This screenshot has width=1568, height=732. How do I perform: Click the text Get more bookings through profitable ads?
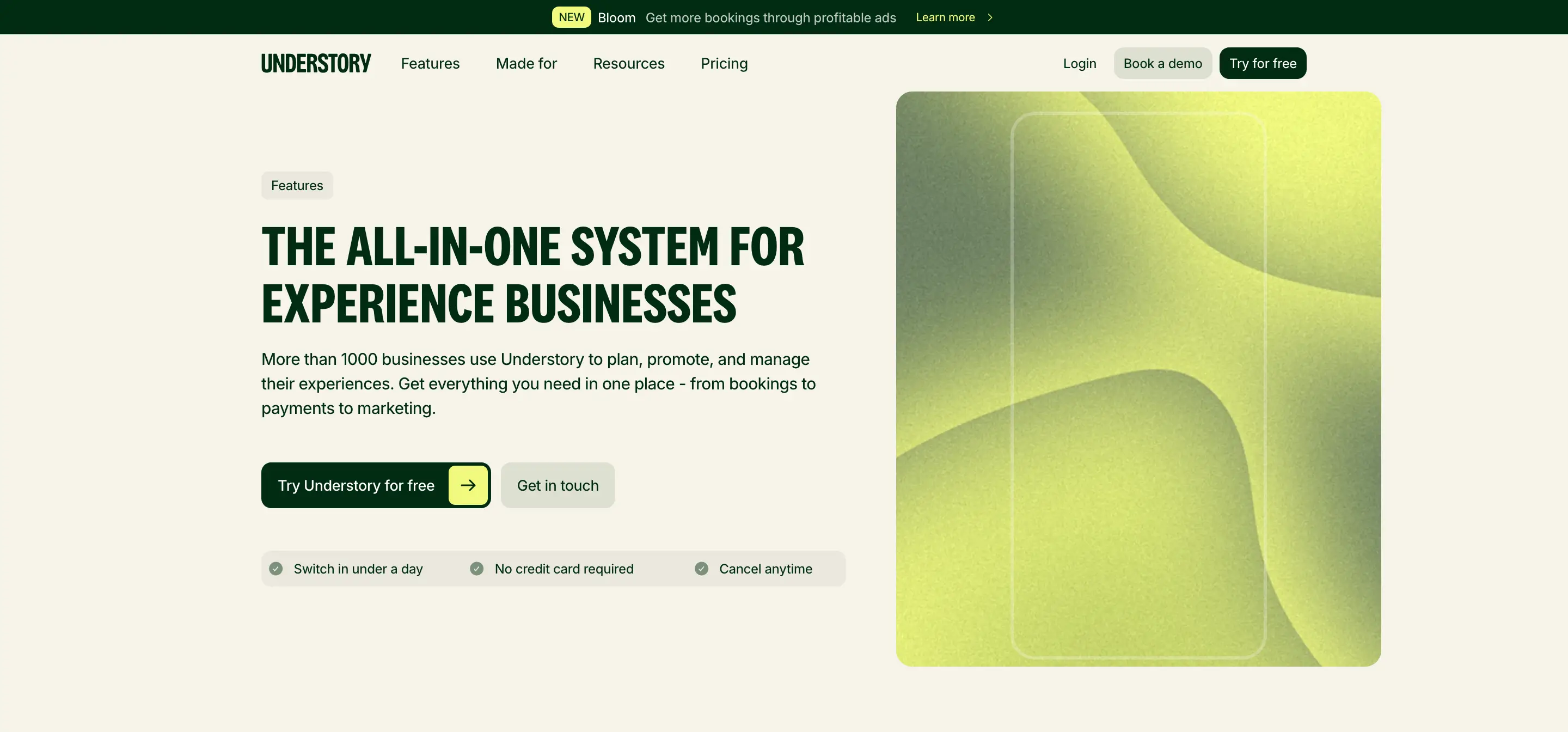[x=770, y=17]
